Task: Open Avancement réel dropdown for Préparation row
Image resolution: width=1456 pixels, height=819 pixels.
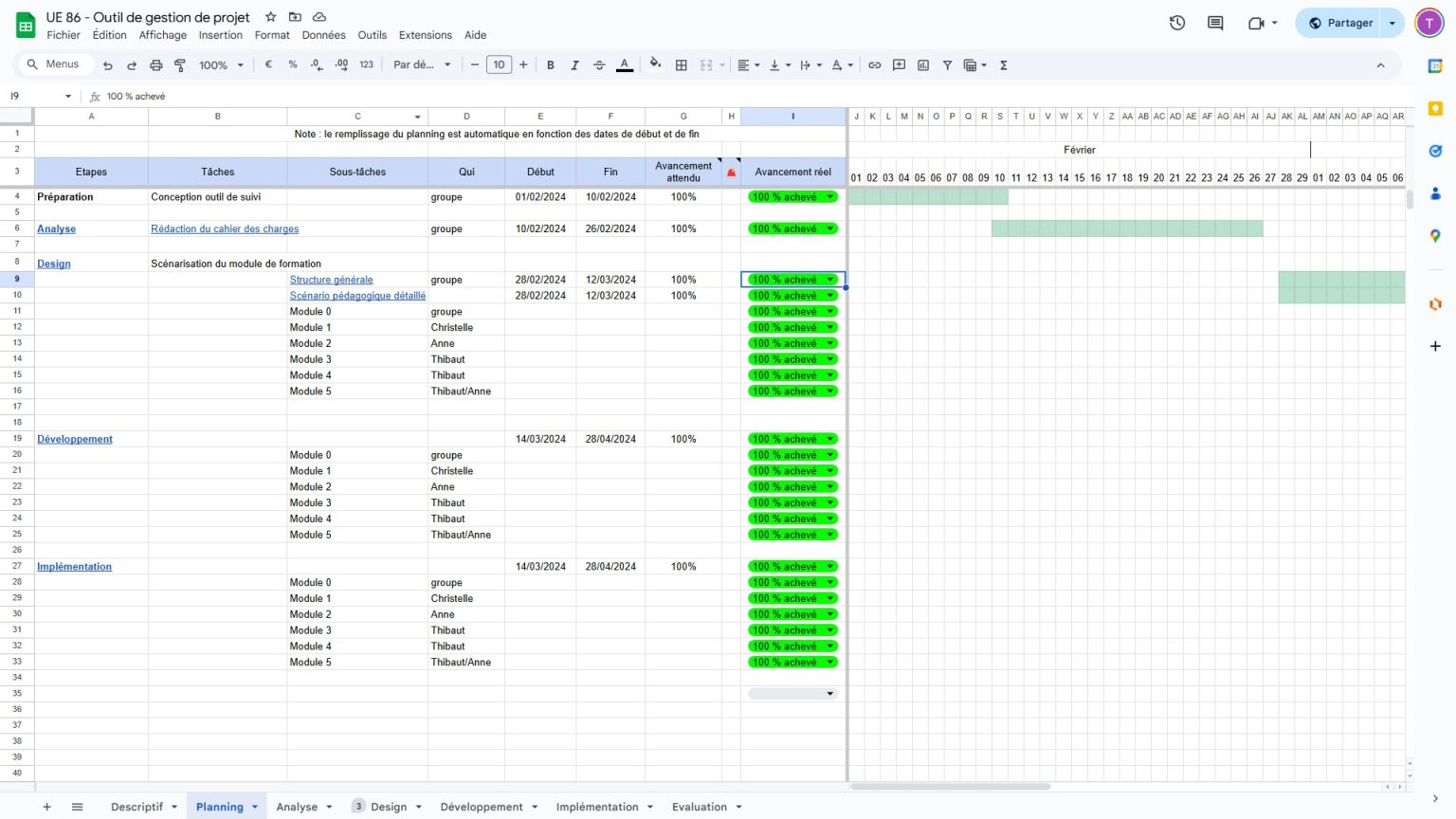Action: [830, 197]
